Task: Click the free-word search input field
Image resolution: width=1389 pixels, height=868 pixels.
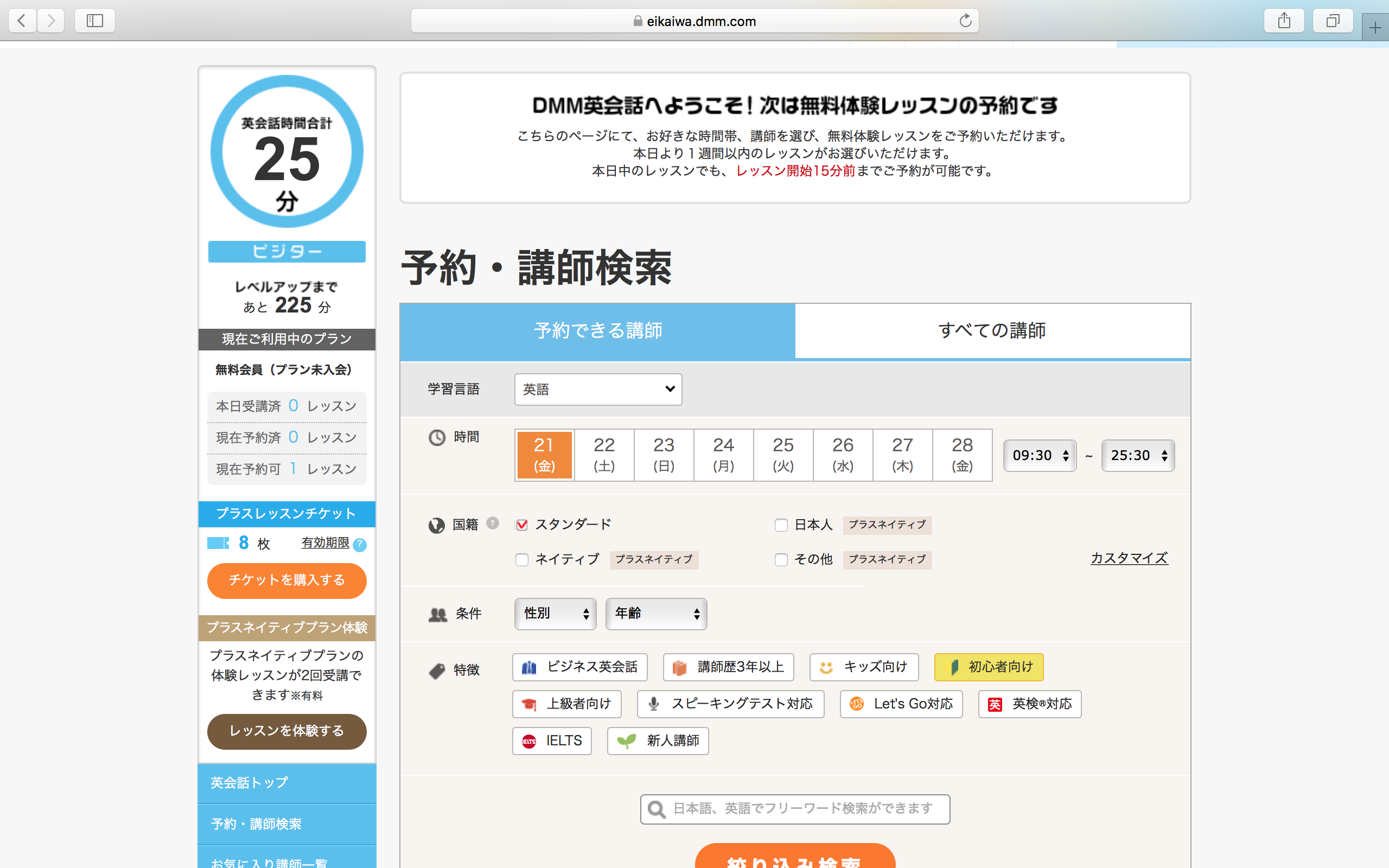Action: 795,809
